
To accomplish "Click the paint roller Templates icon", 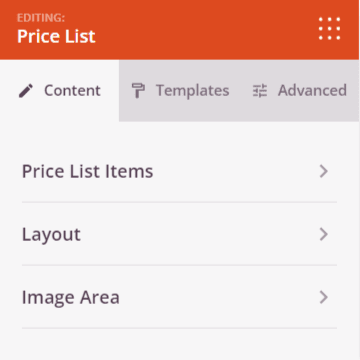I will (x=138, y=91).
